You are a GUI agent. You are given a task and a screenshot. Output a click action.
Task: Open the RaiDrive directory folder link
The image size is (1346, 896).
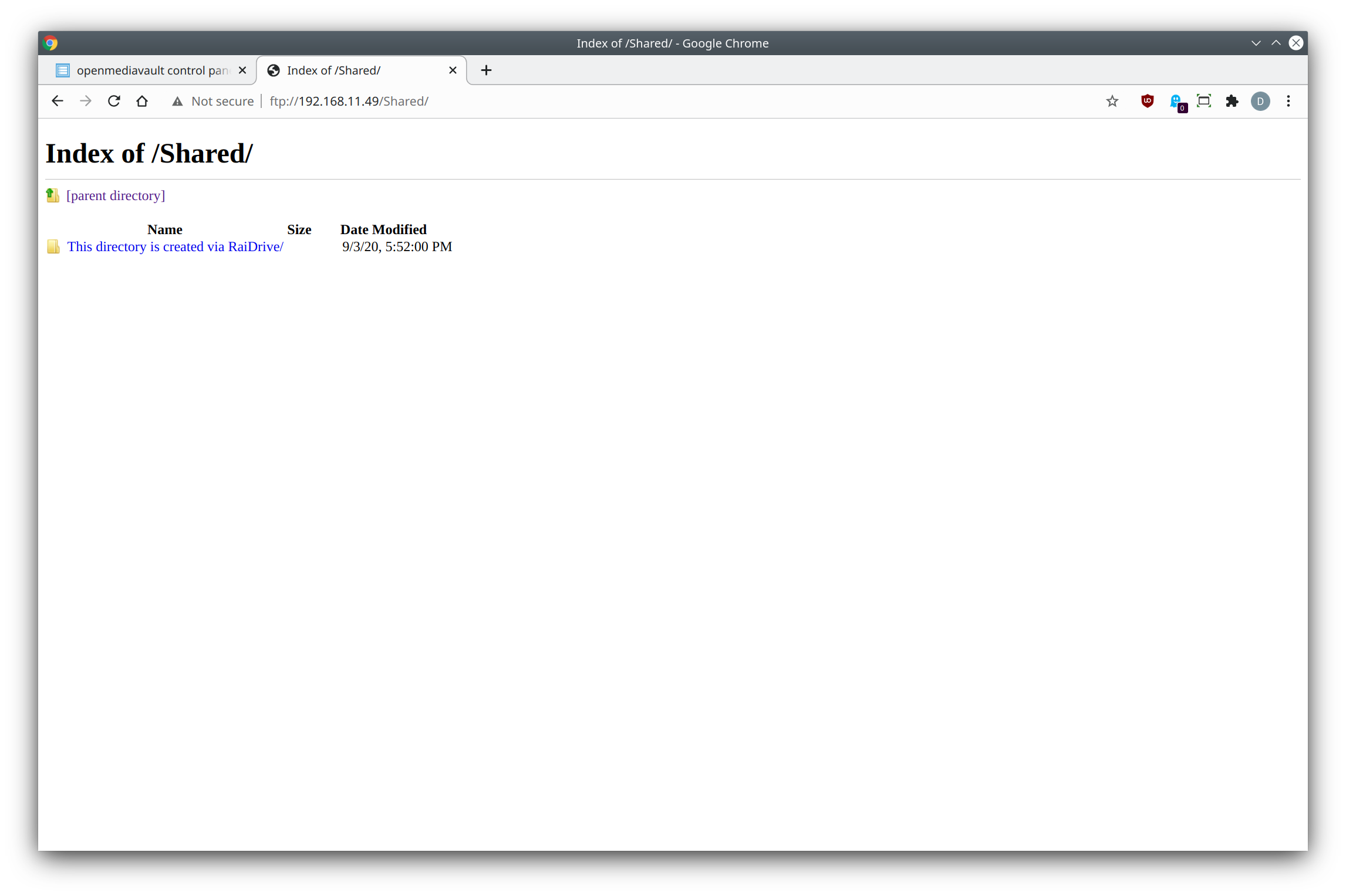pyautogui.click(x=175, y=246)
